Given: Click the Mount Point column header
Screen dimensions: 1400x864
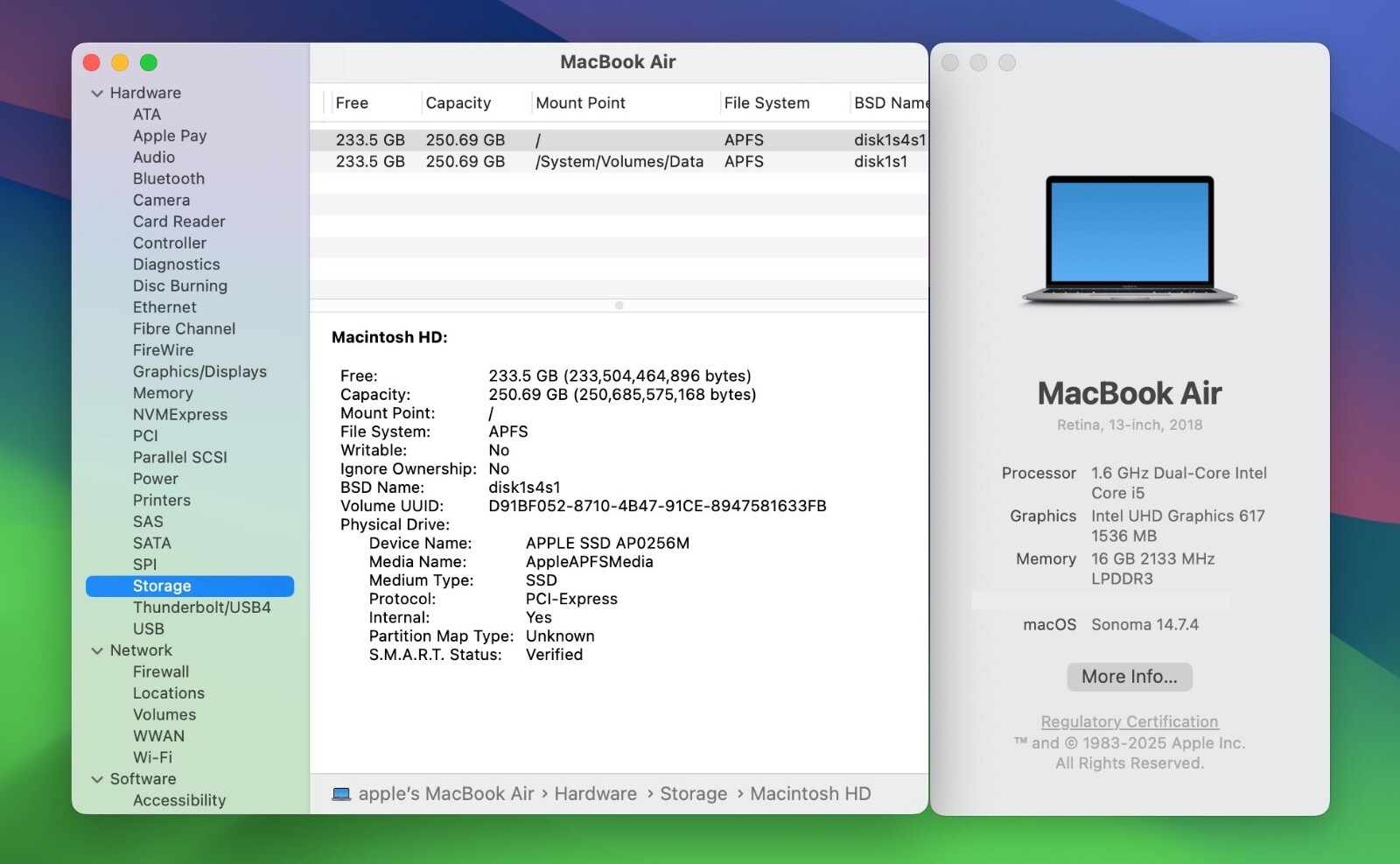Looking at the screenshot, I should 580,102.
